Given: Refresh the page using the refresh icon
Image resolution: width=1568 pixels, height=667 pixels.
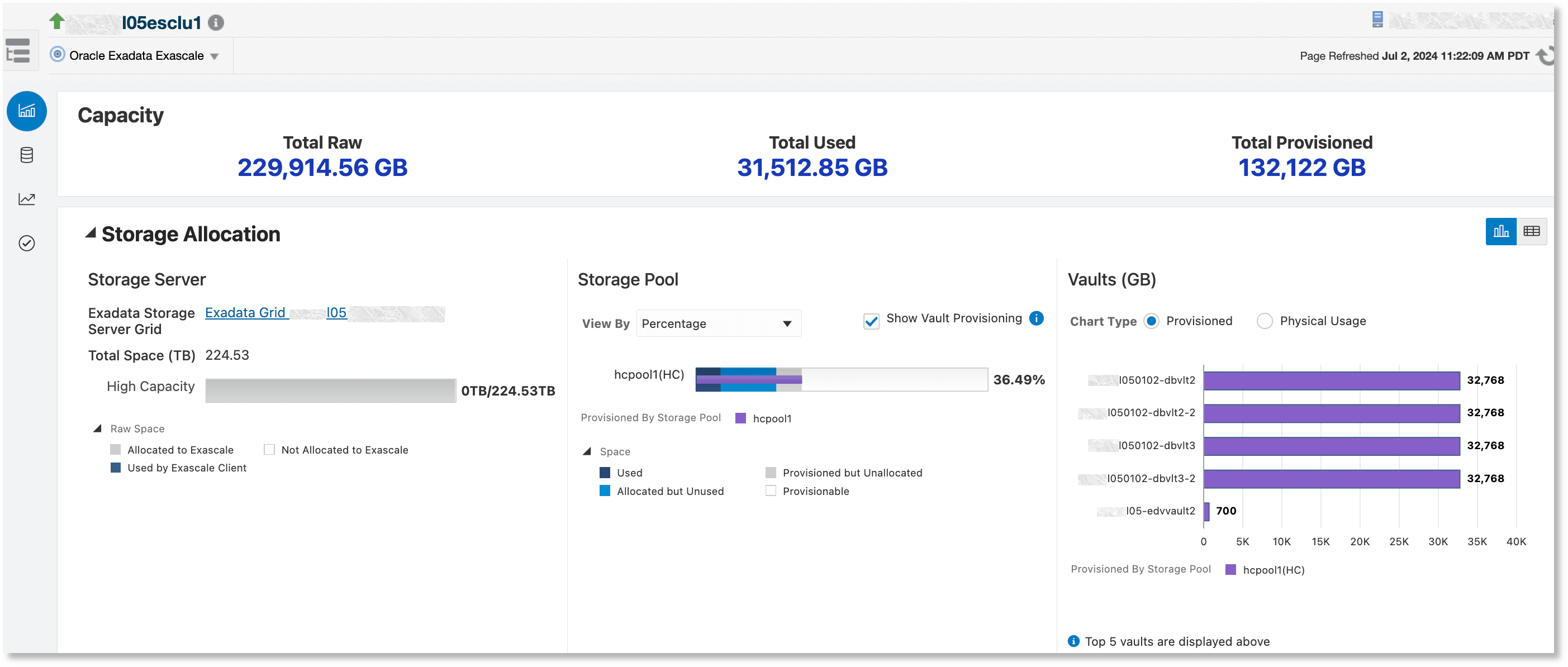Looking at the screenshot, I should [x=1545, y=55].
